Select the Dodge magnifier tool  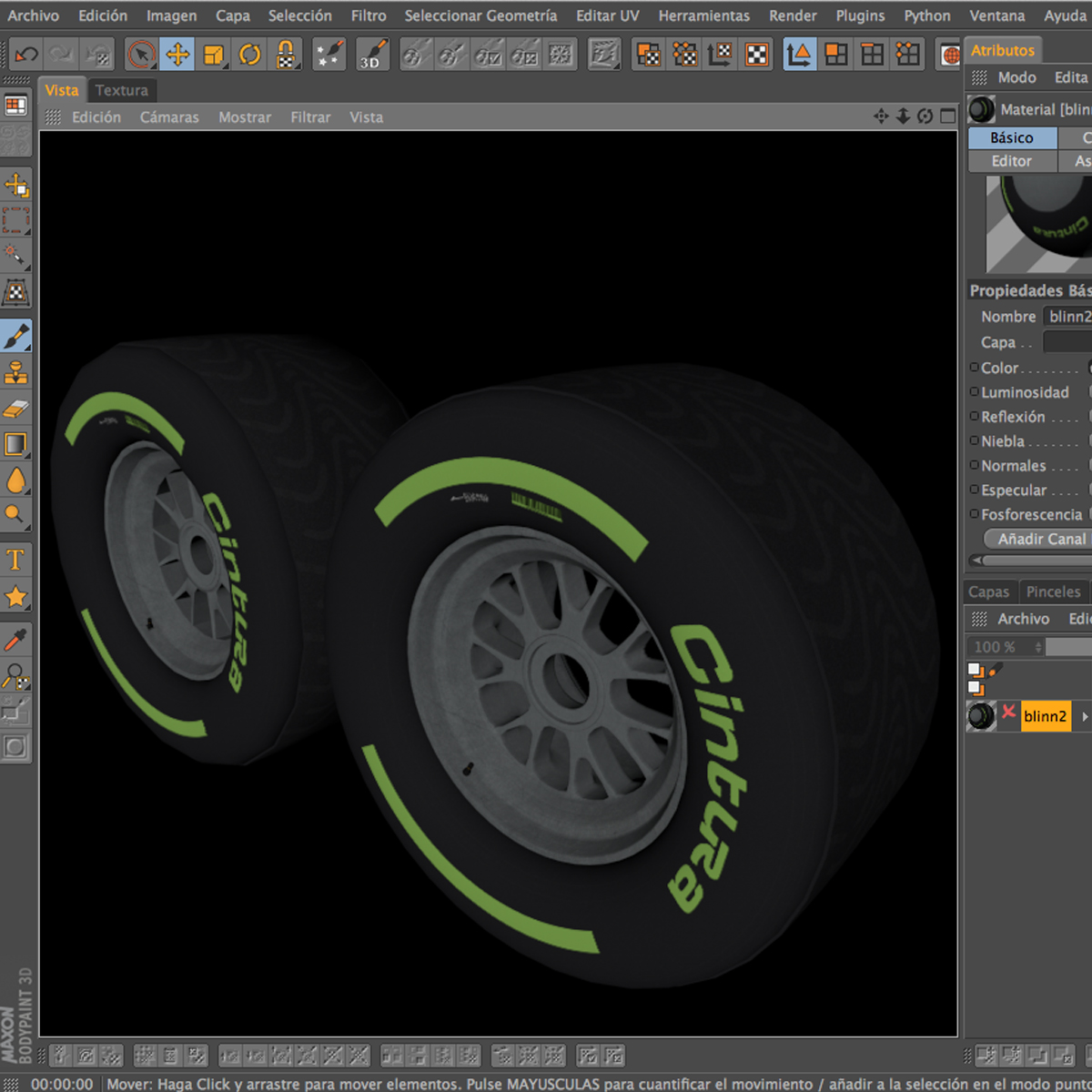(x=16, y=515)
